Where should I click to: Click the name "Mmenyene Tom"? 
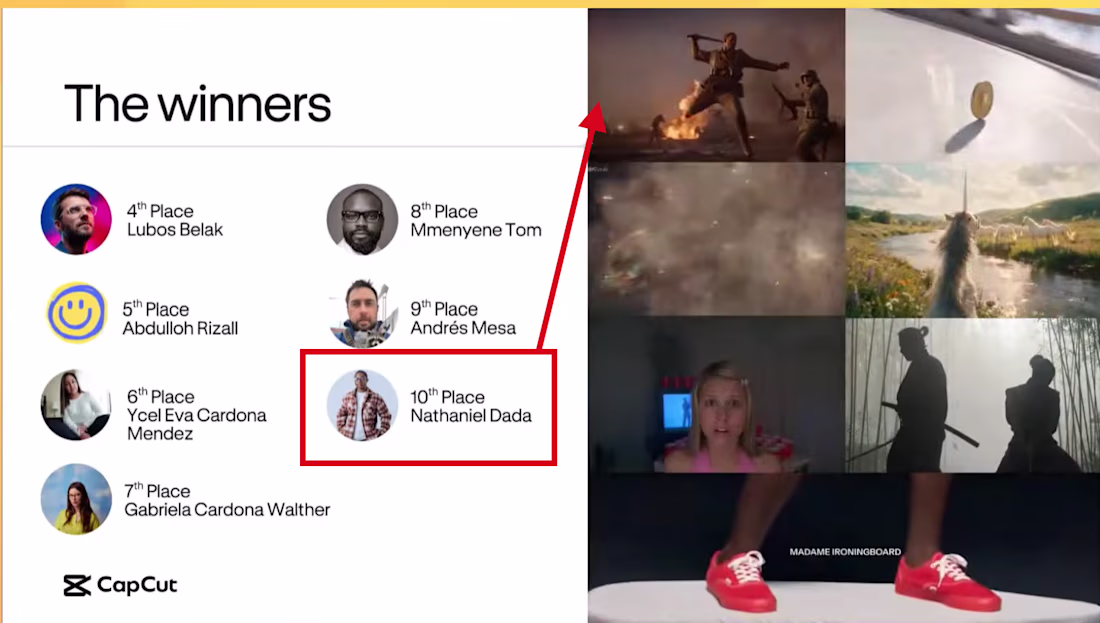point(476,229)
